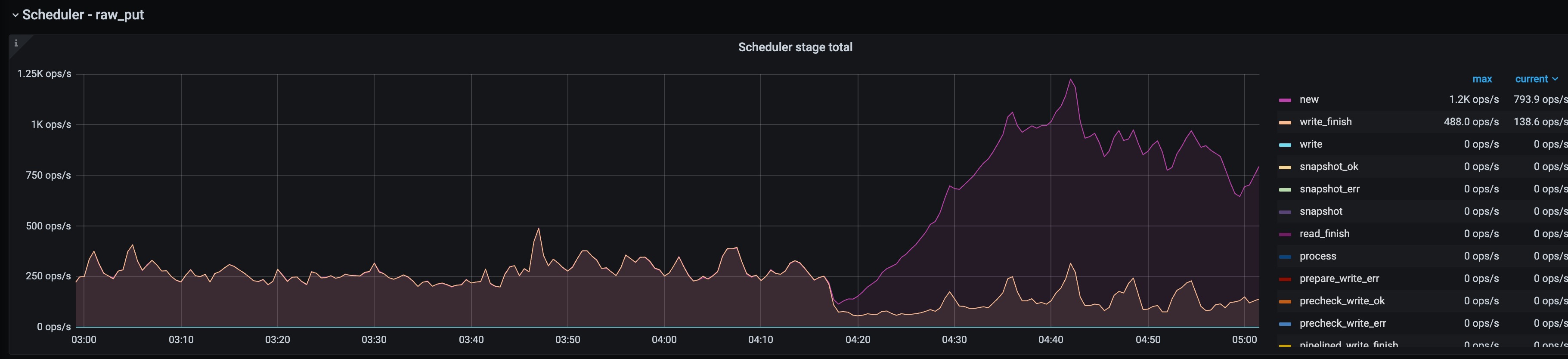Open the color swatch for write_finish series
This screenshot has height=359, width=1568.
pyautogui.click(x=1285, y=122)
